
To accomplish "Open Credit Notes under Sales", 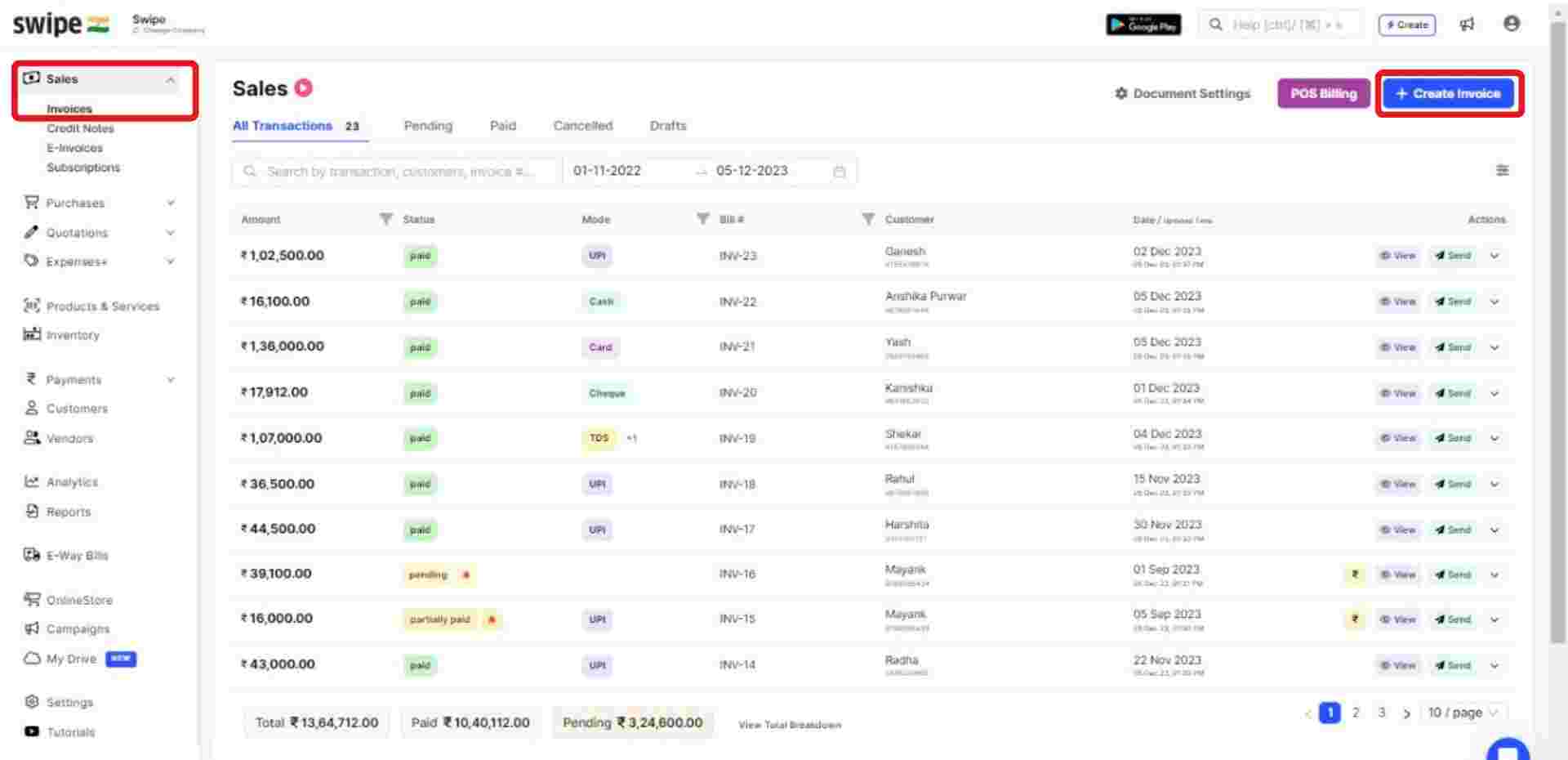I will 80,128.
